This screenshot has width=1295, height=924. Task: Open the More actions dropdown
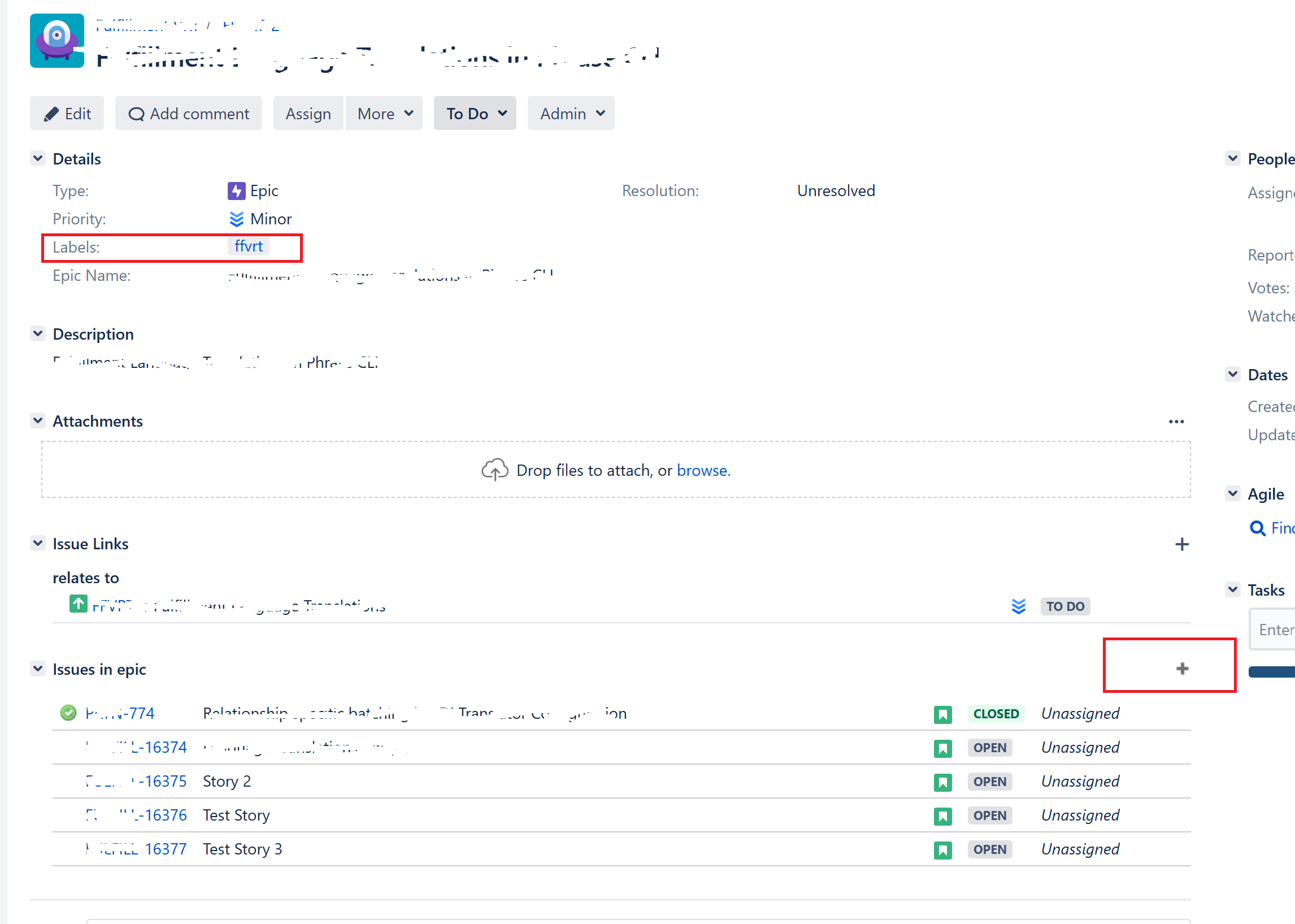pos(384,113)
